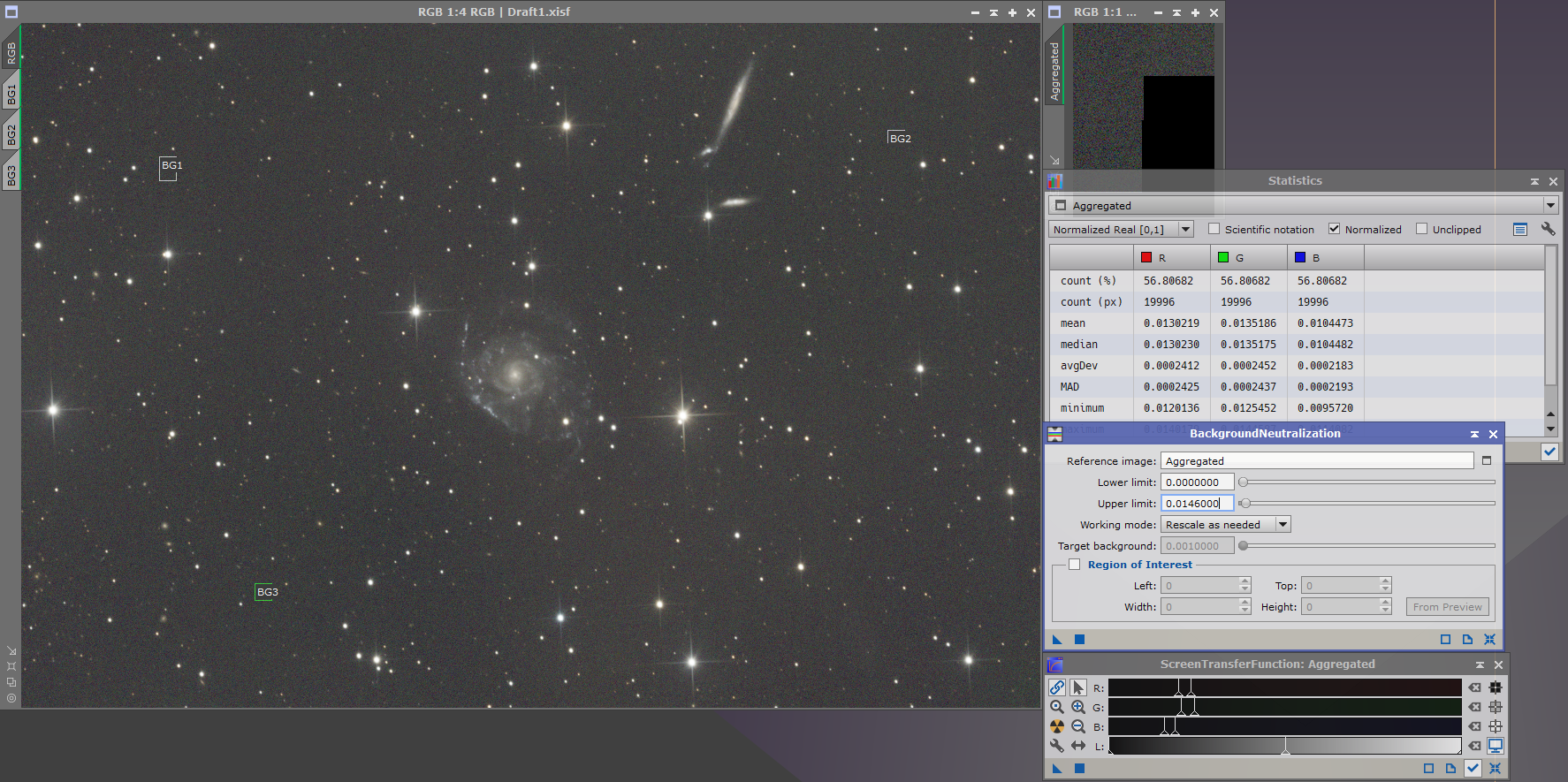The image size is (1568, 782).
Task: Click the reset red channel STF icon
Action: (x=1474, y=687)
